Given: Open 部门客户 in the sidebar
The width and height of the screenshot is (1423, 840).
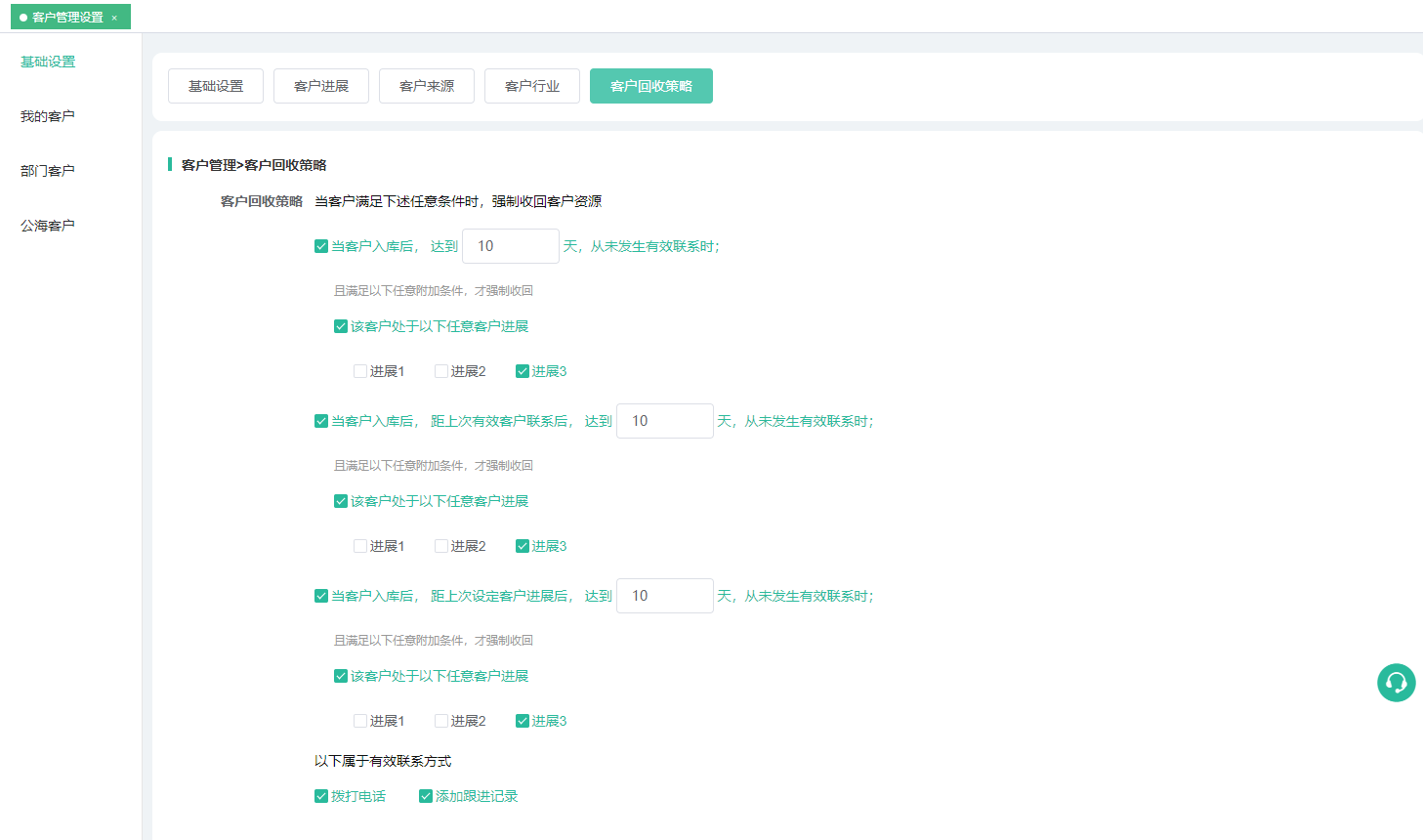Looking at the screenshot, I should coord(48,171).
